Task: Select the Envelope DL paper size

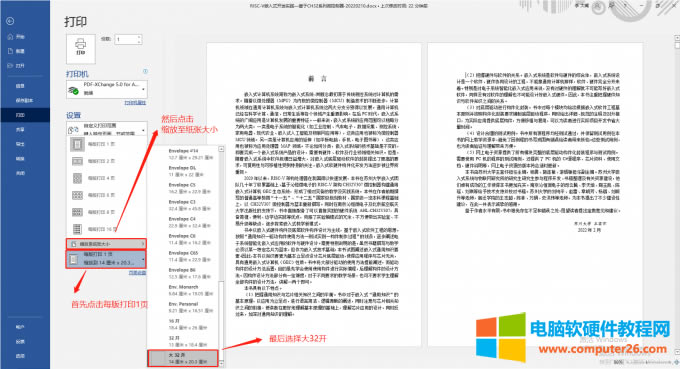Action: (x=183, y=171)
